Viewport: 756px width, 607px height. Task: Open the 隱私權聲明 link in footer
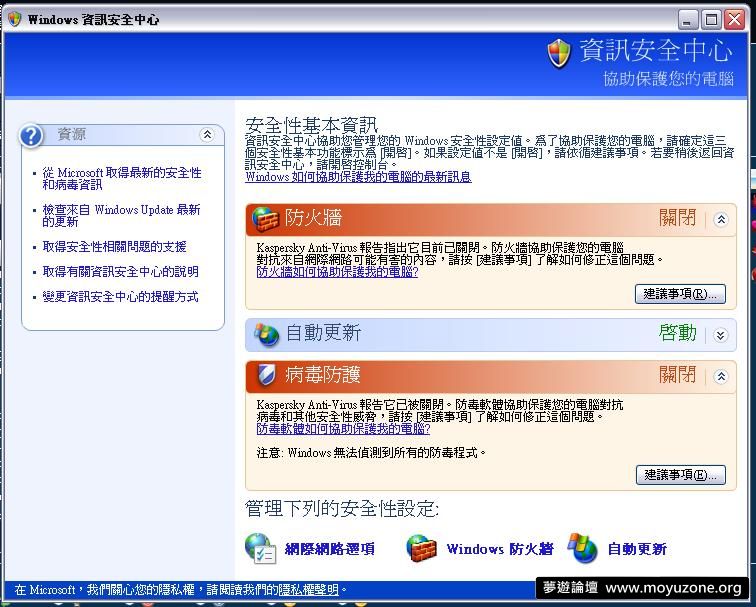309,589
